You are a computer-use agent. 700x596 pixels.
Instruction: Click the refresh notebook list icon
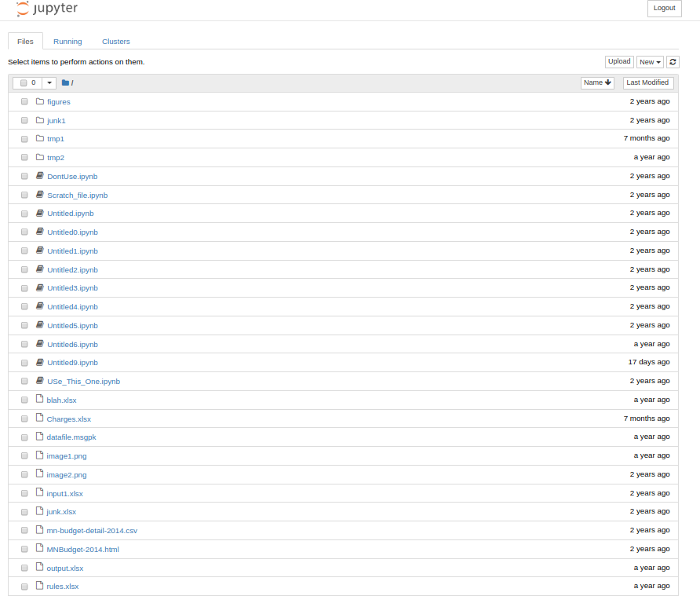point(672,62)
